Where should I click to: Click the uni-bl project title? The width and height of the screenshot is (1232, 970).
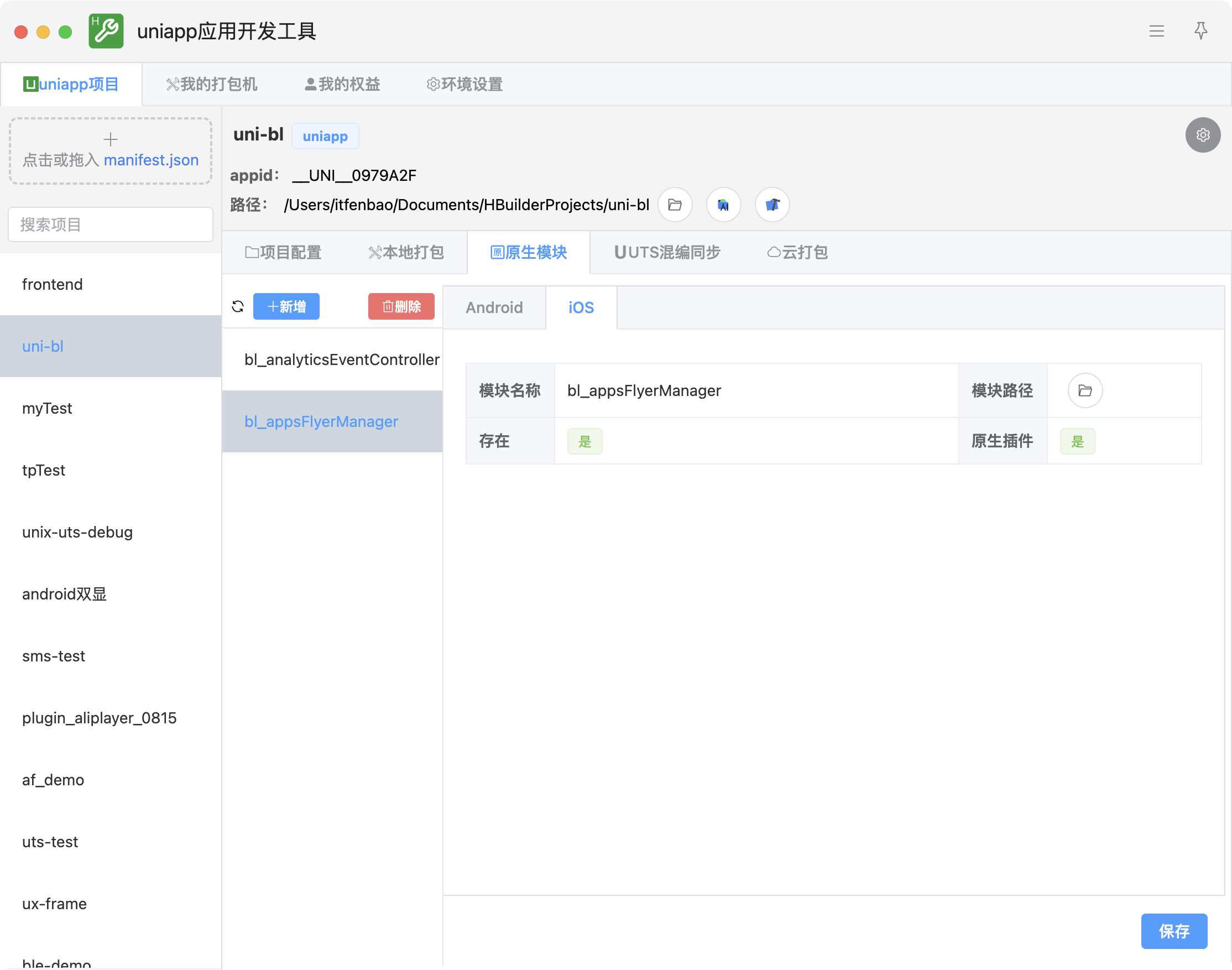(258, 134)
